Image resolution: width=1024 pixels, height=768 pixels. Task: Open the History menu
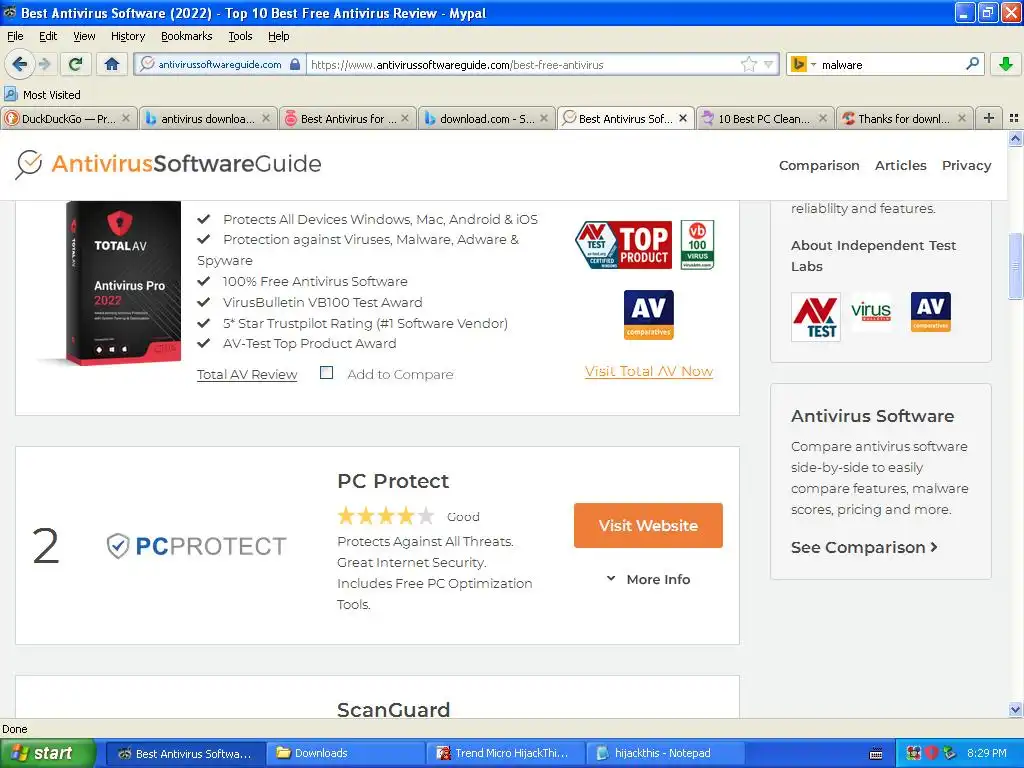coord(128,36)
